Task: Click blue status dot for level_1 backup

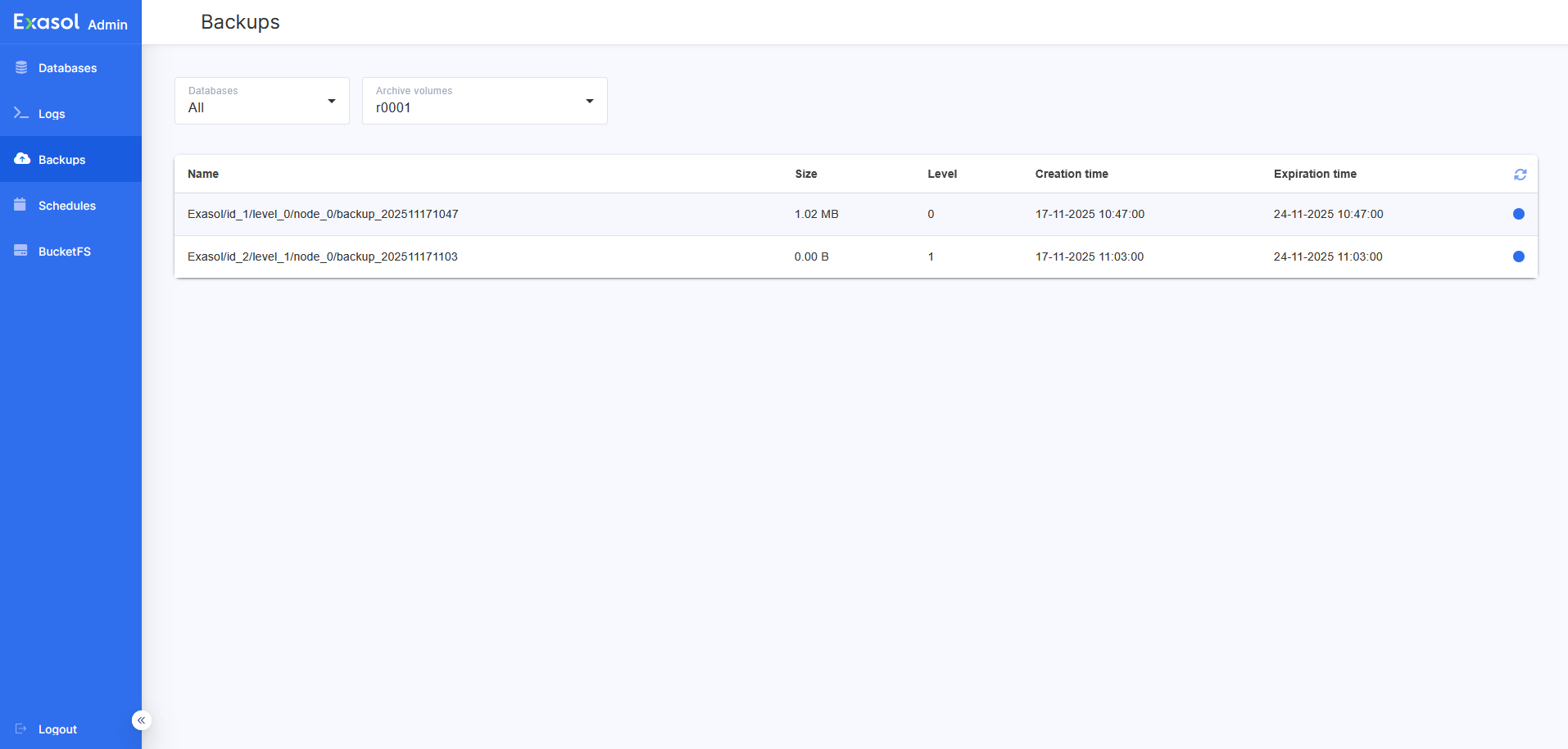Action: click(x=1518, y=256)
